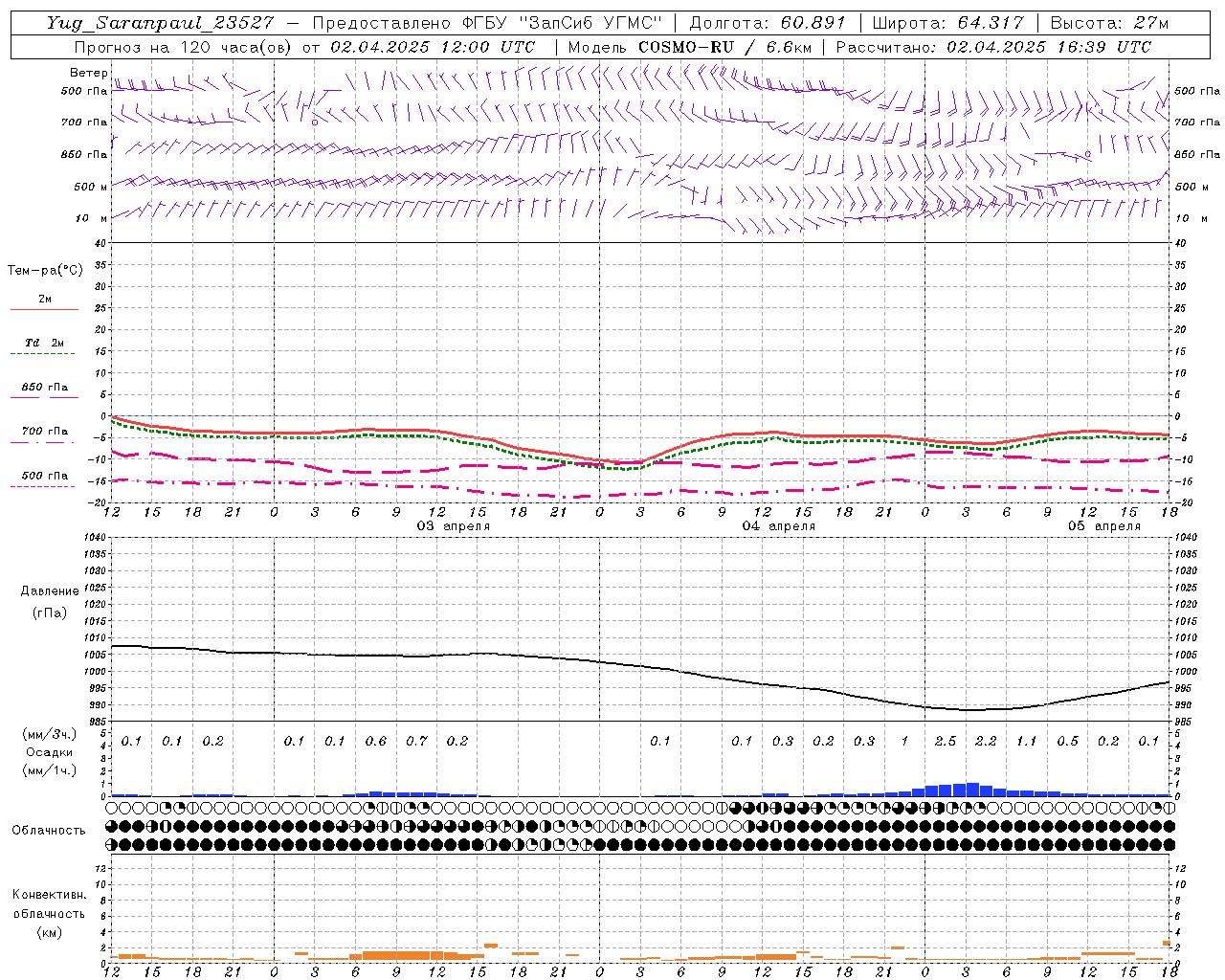The width and height of the screenshot is (1225, 980).
Task: Click the peak precipitation value 2.5
Action: pyautogui.click(x=945, y=742)
